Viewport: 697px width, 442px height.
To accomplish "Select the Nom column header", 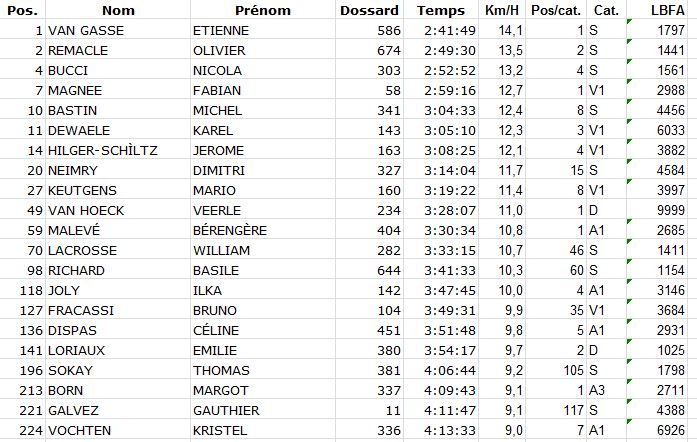I will tap(118, 10).
